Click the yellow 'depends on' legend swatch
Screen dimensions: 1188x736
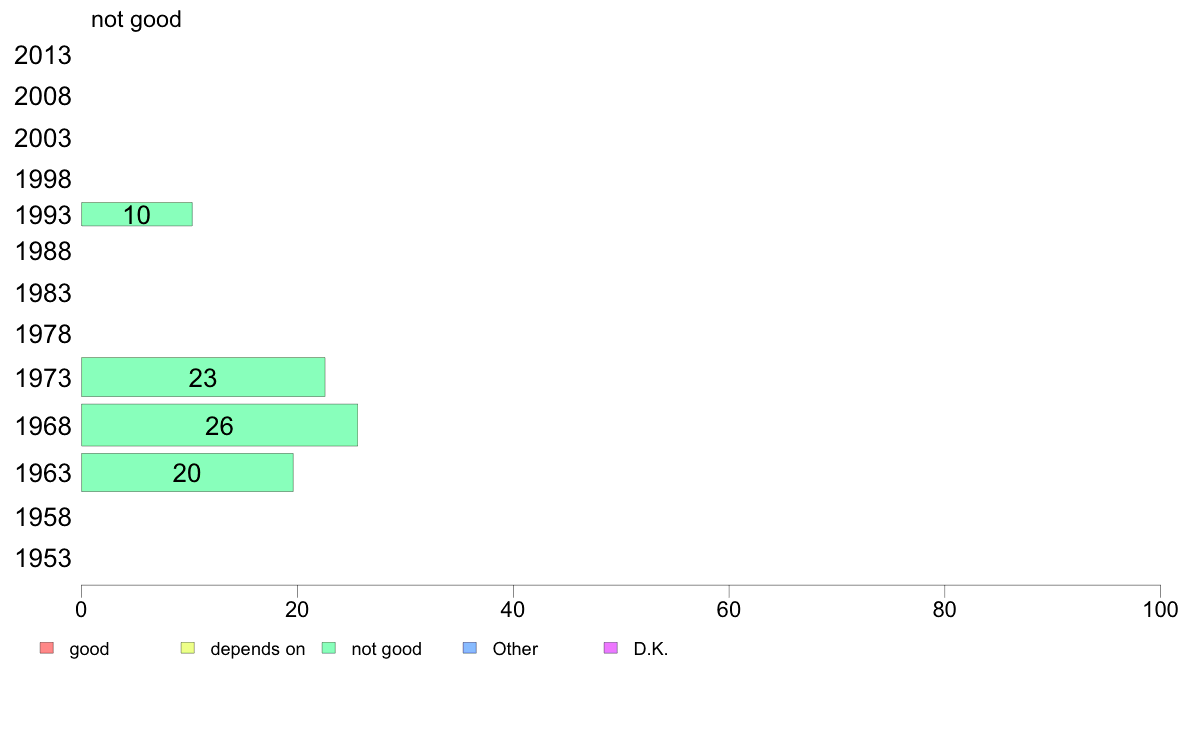188,648
